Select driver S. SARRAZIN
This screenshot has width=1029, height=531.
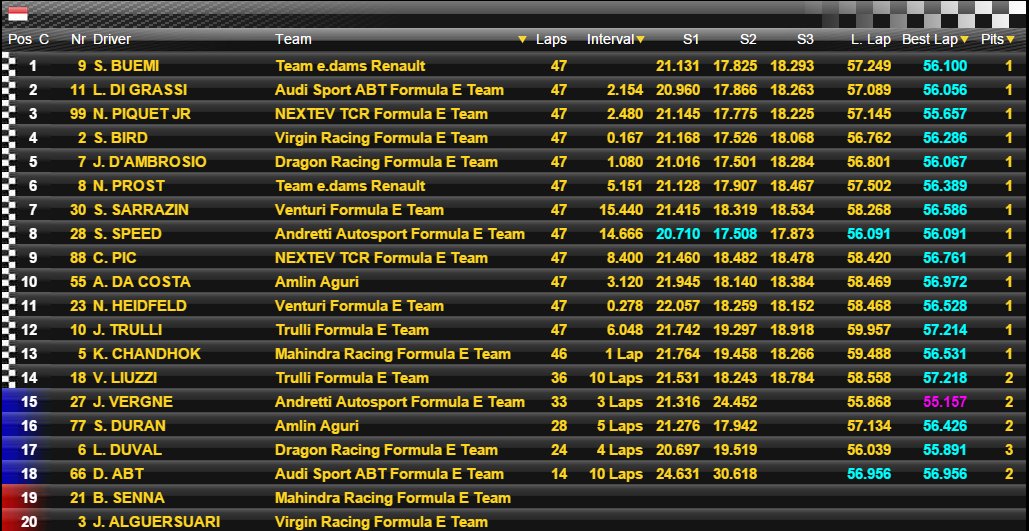click(140, 210)
